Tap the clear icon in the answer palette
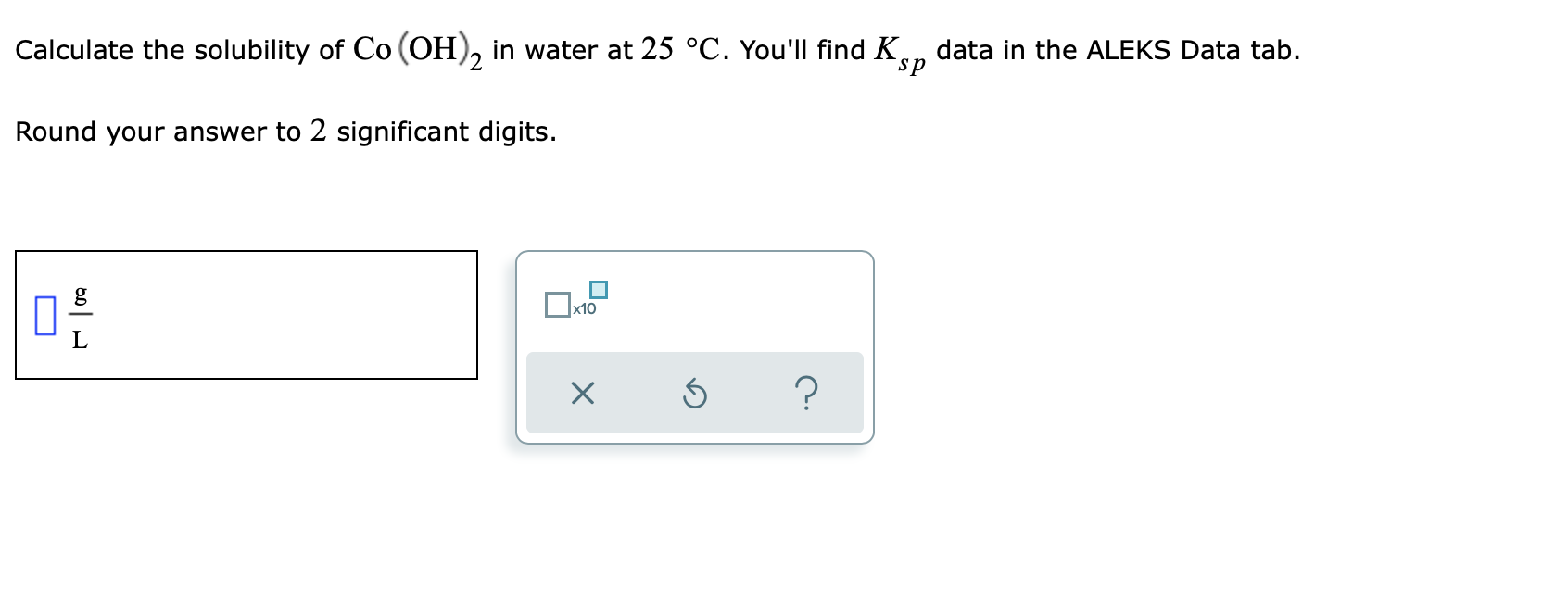 pyautogui.click(x=581, y=394)
